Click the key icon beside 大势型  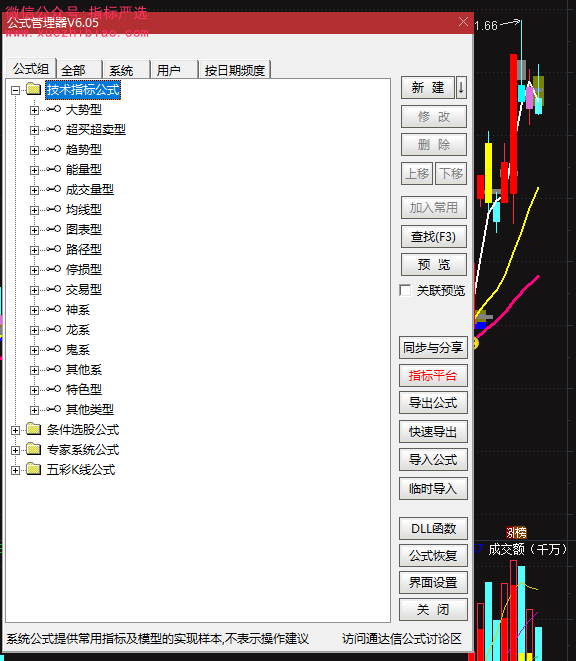54,109
